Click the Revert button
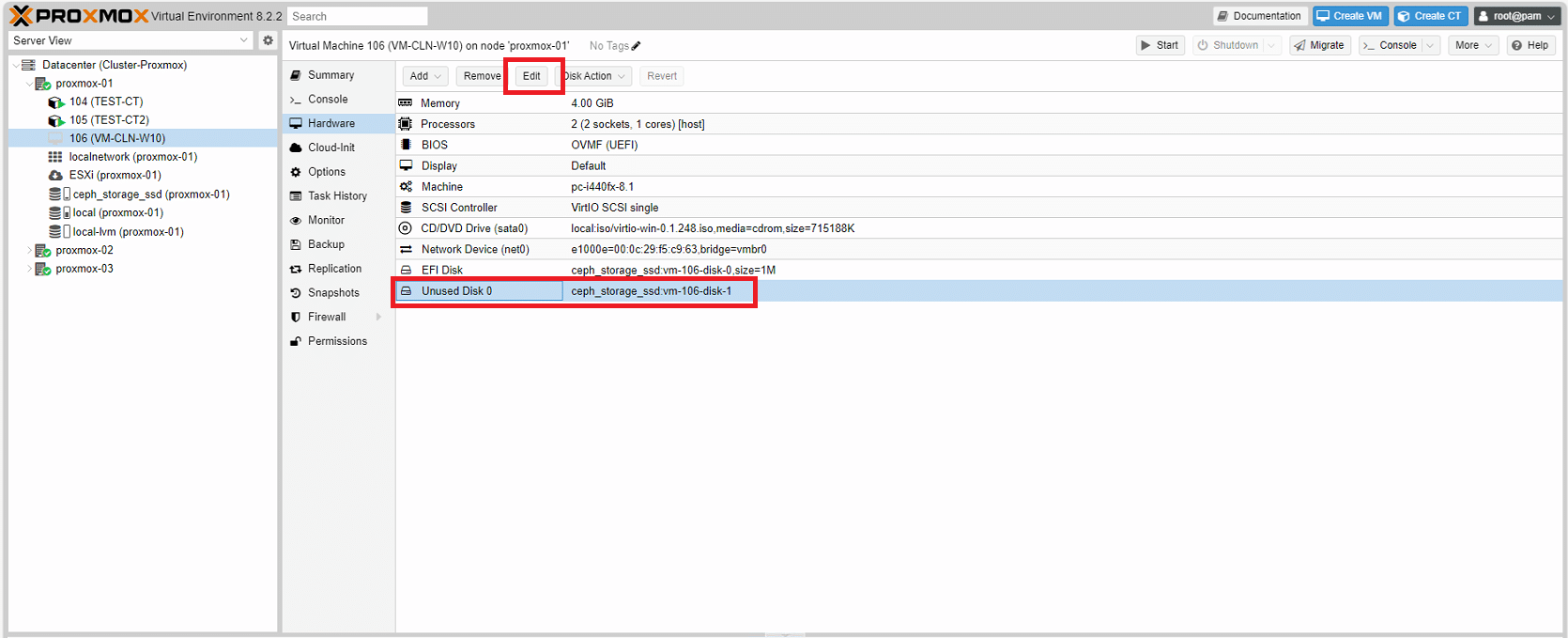Viewport: 1568px width, 638px height. (x=662, y=76)
